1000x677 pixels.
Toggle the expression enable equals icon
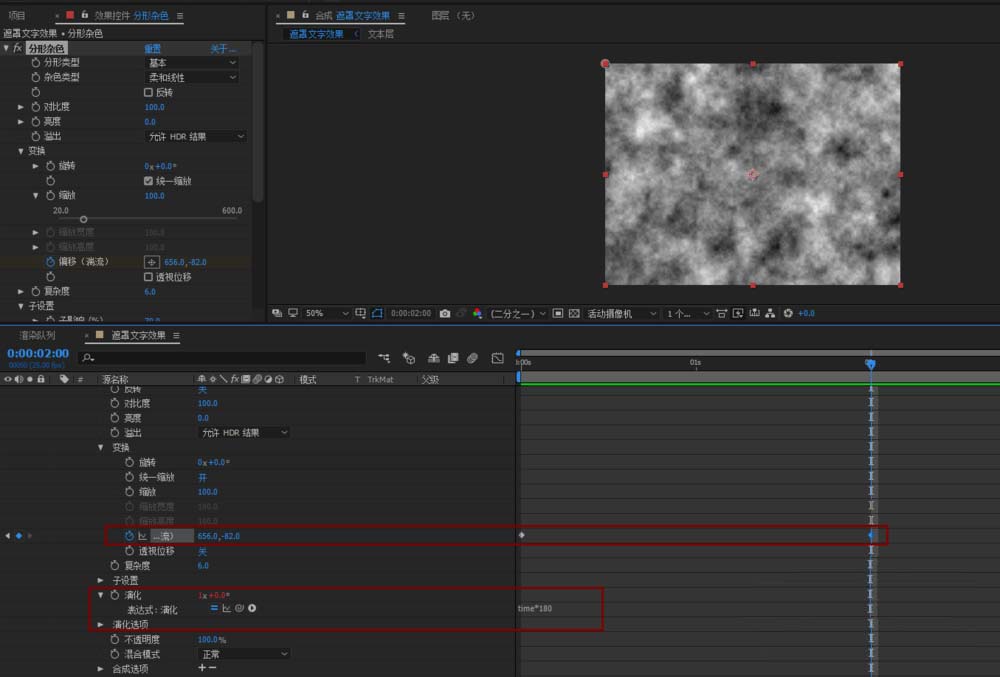(214, 608)
